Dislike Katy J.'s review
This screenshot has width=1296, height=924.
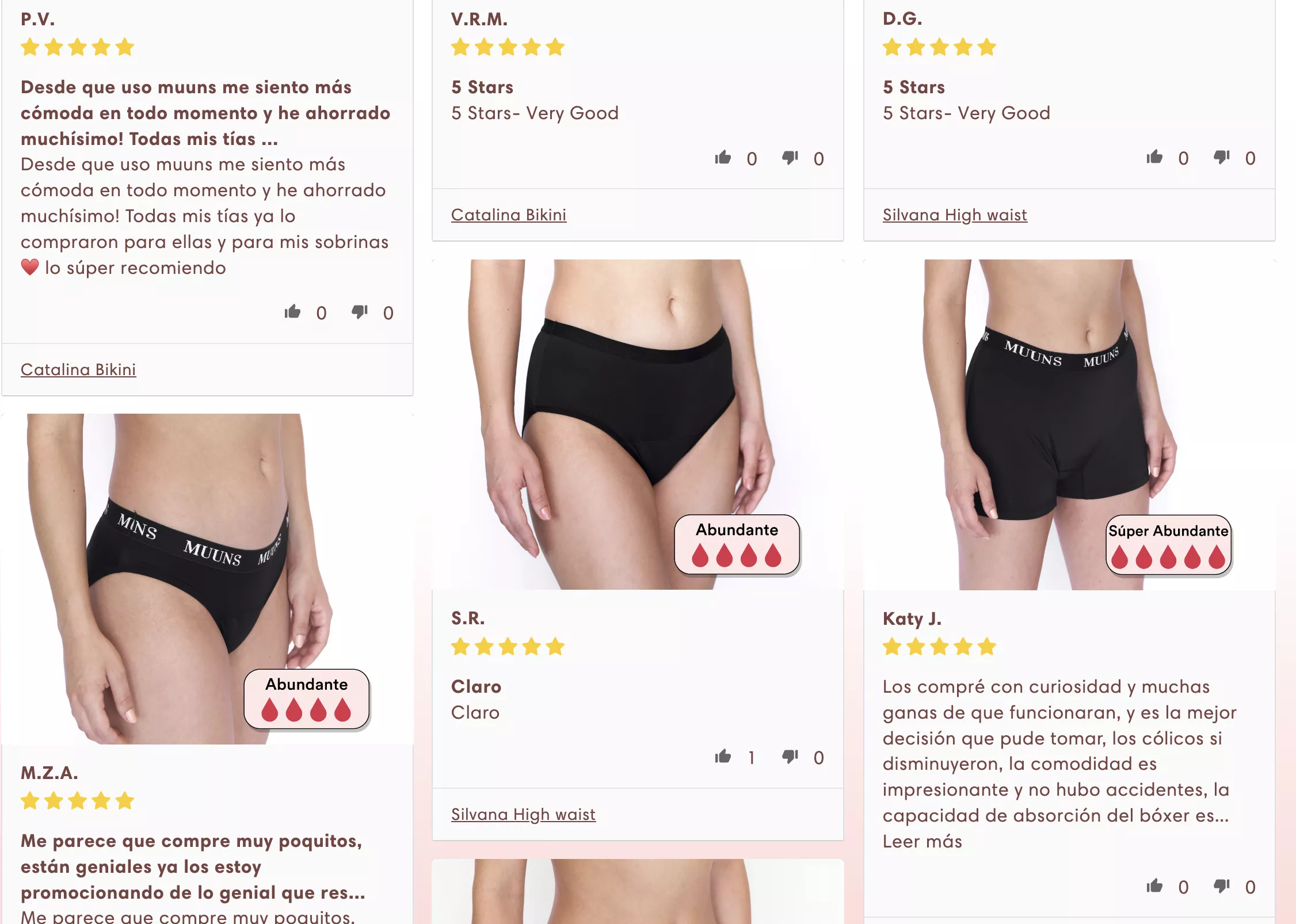1222,886
